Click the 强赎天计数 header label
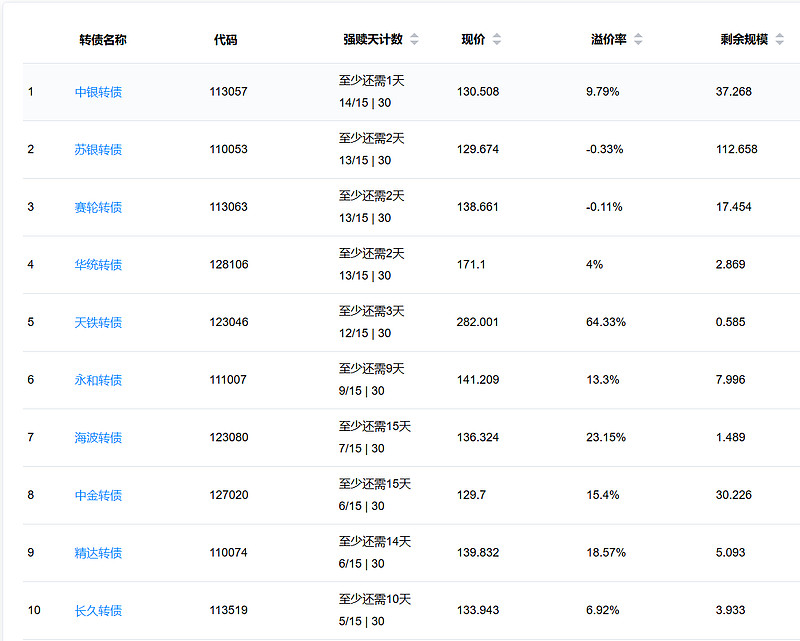Viewport: 800px width, 641px height. 373,39
